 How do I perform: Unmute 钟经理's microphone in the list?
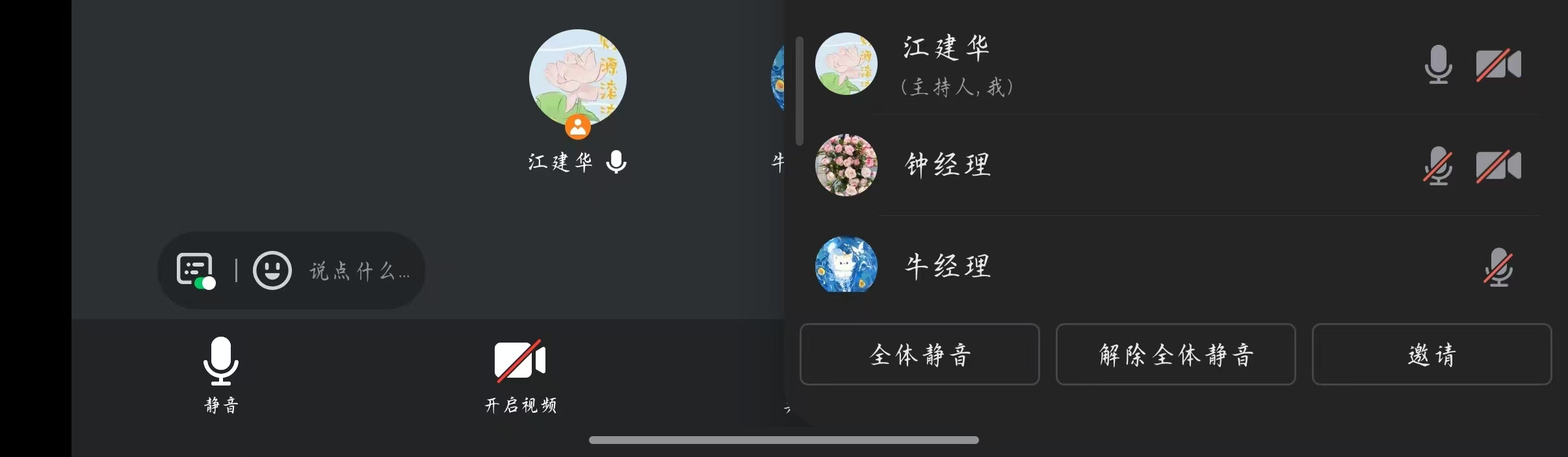[x=1438, y=165]
